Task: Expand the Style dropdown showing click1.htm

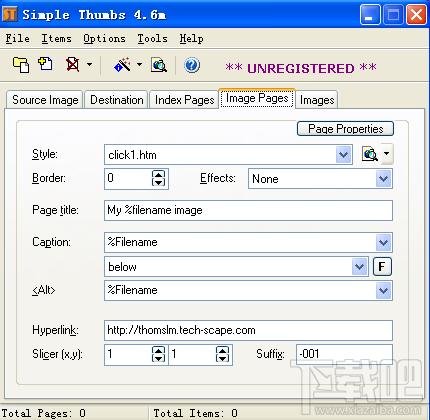Action: point(343,155)
